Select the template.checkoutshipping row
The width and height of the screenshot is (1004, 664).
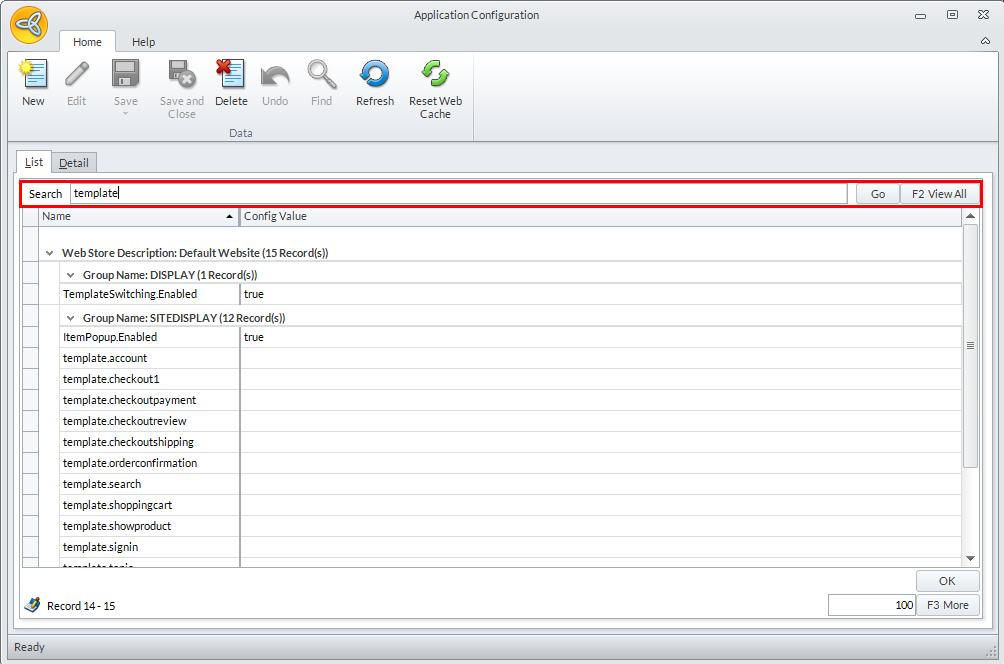coord(510,442)
